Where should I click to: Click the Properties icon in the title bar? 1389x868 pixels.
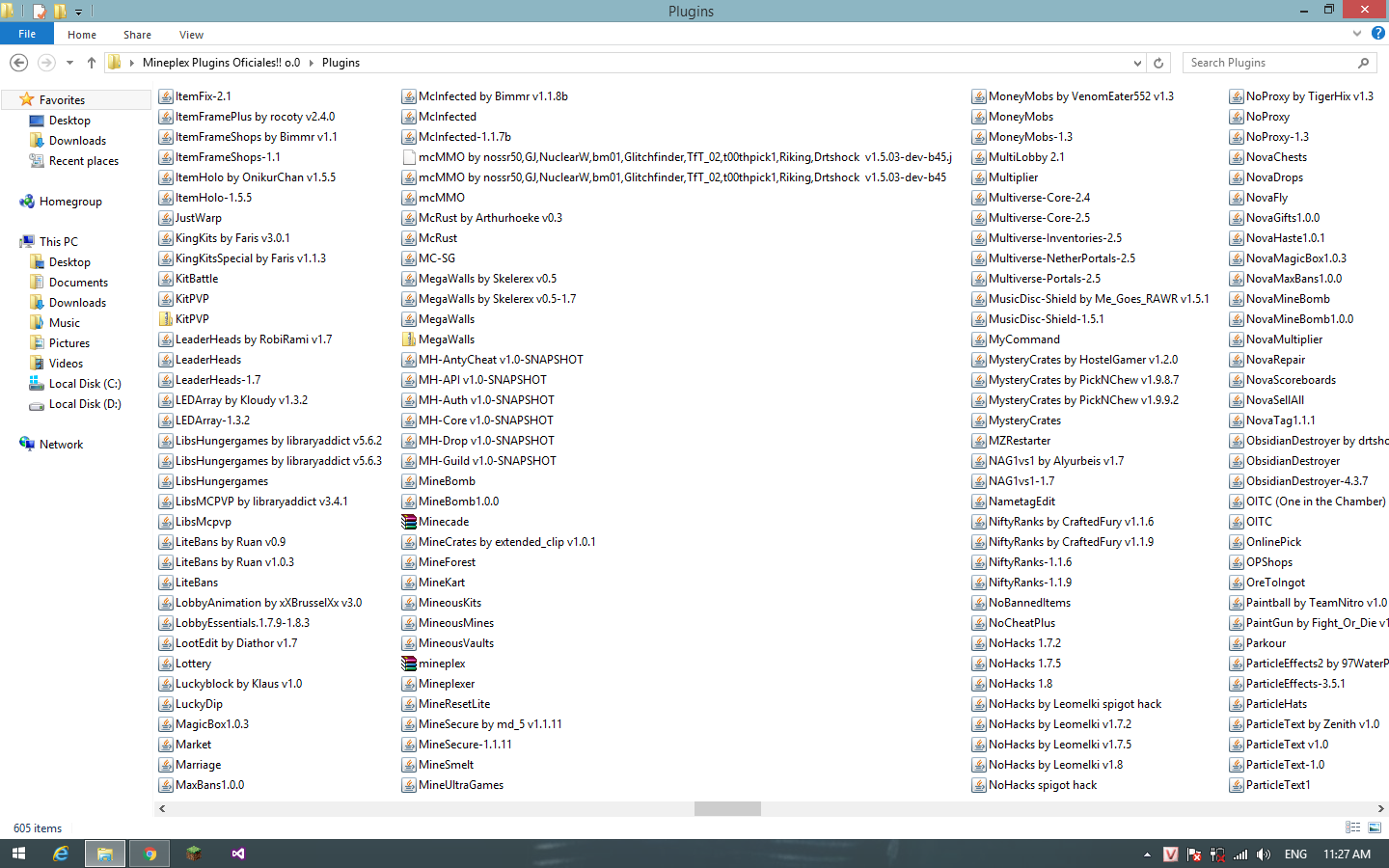click(x=40, y=12)
